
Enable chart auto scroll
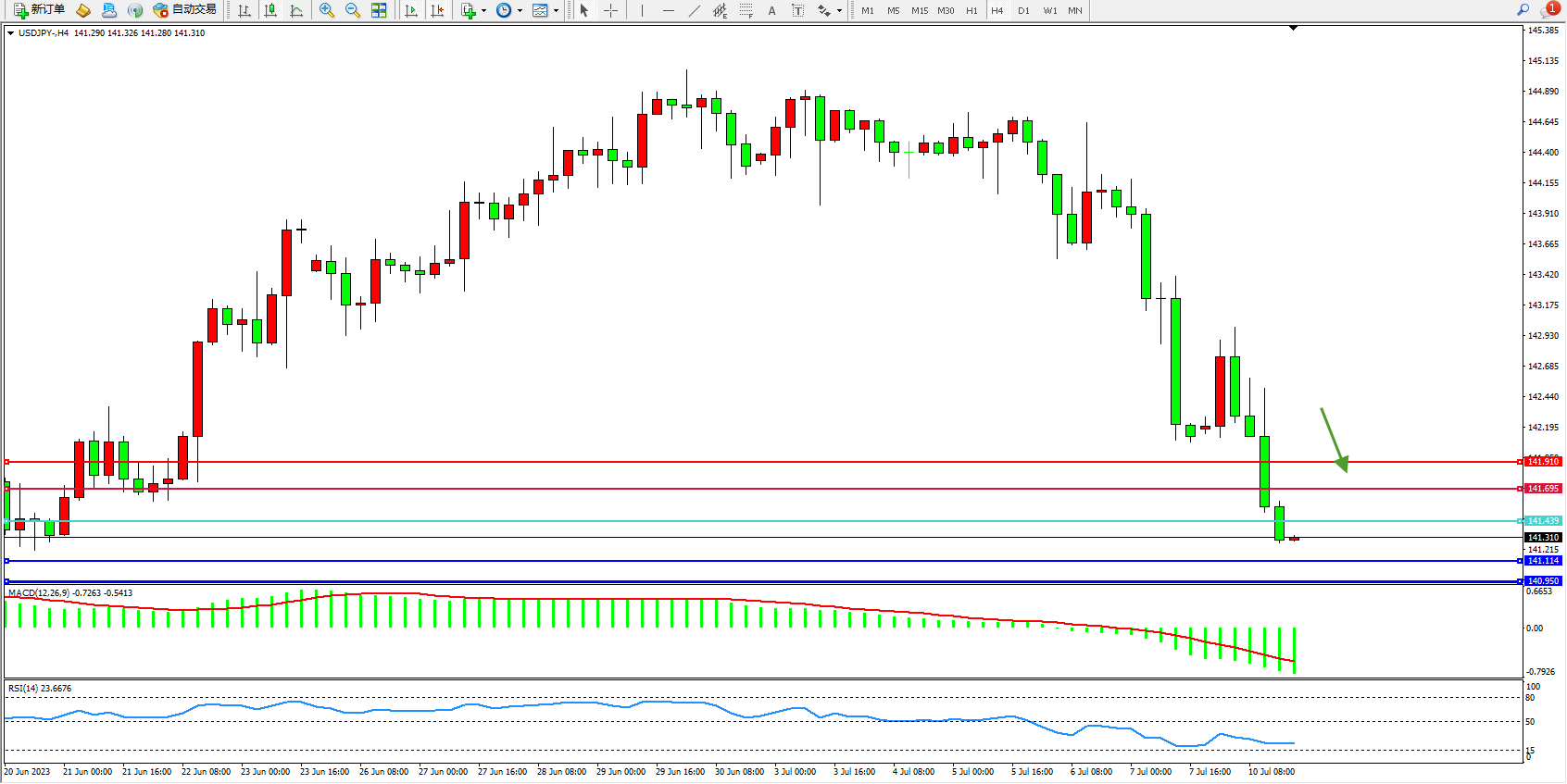411,10
